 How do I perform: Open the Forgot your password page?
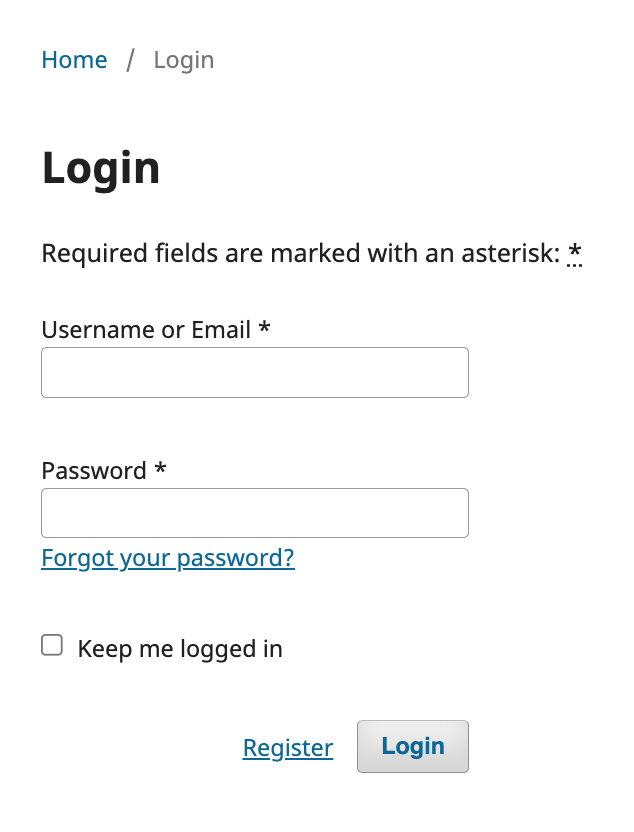click(x=167, y=557)
